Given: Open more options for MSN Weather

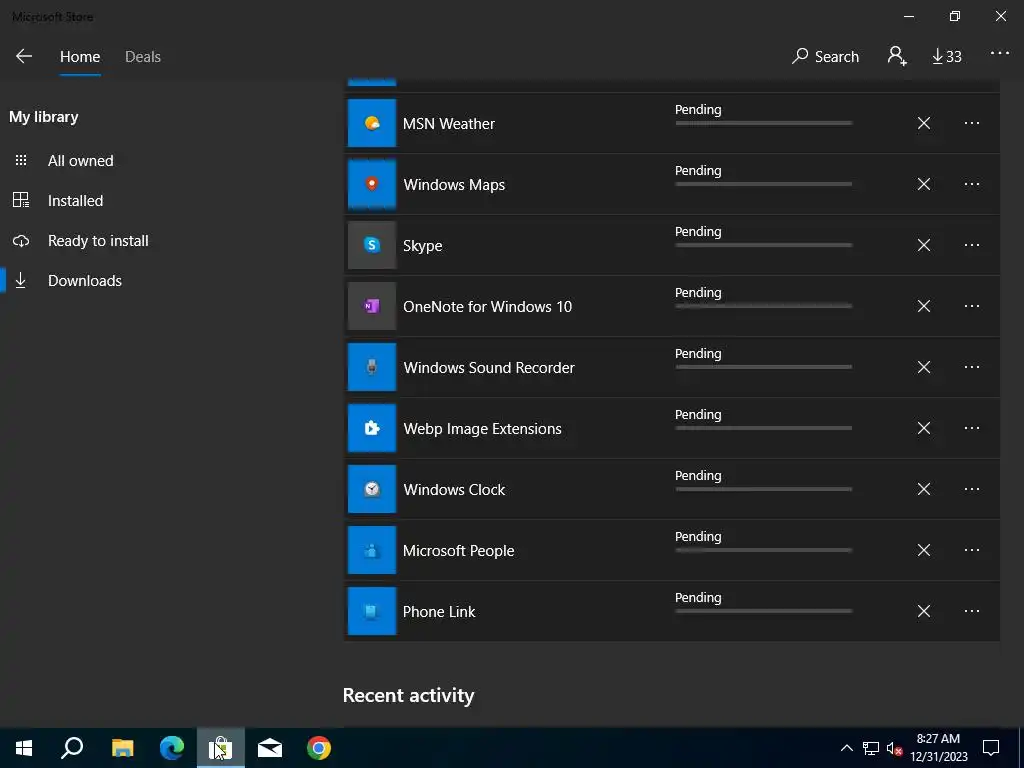Looking at the screenshot, I should (972, 123).
